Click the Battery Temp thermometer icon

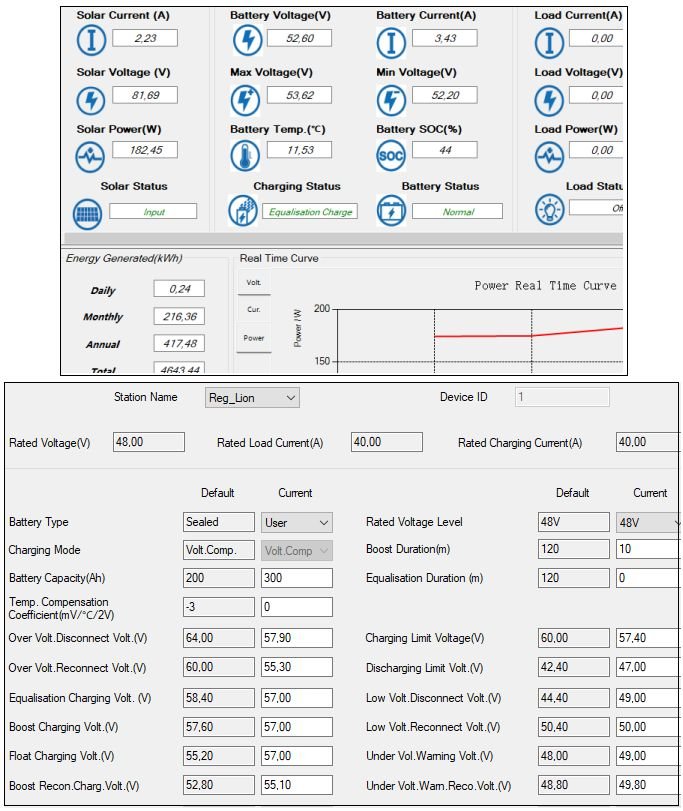pyautogui.click(x=245, y=156)
